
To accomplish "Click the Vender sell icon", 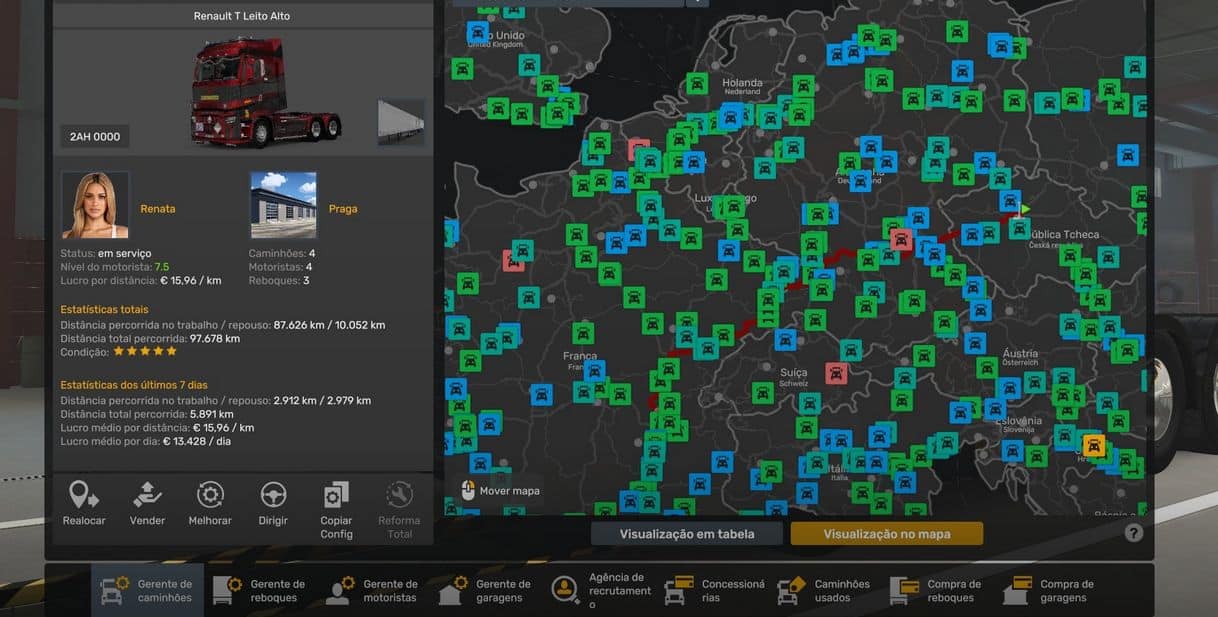I will coord(147,495).
